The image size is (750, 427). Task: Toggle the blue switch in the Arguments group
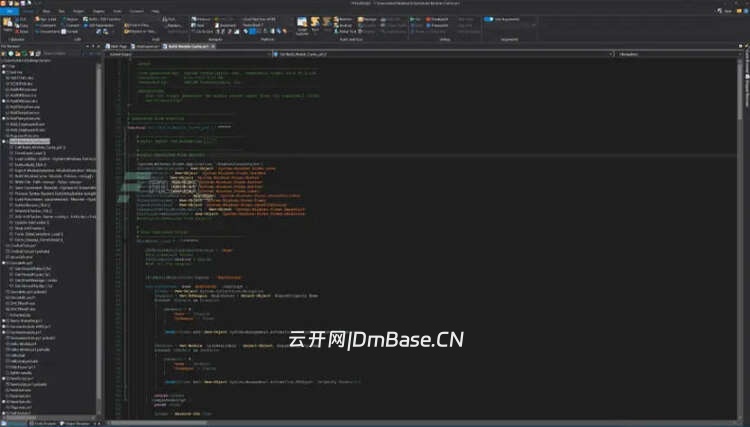tap(488, 19)
